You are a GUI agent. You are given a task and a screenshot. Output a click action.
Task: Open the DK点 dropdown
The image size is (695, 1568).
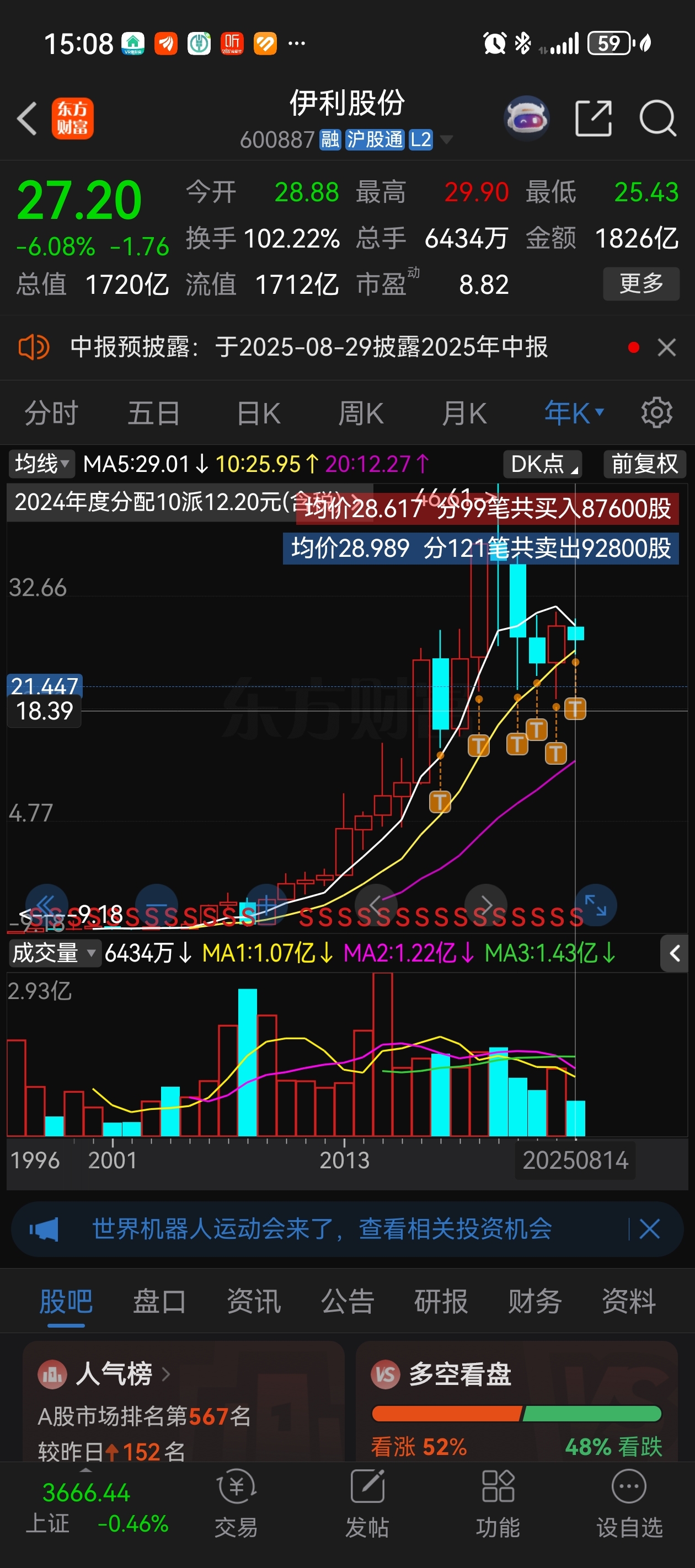(543, 464)
